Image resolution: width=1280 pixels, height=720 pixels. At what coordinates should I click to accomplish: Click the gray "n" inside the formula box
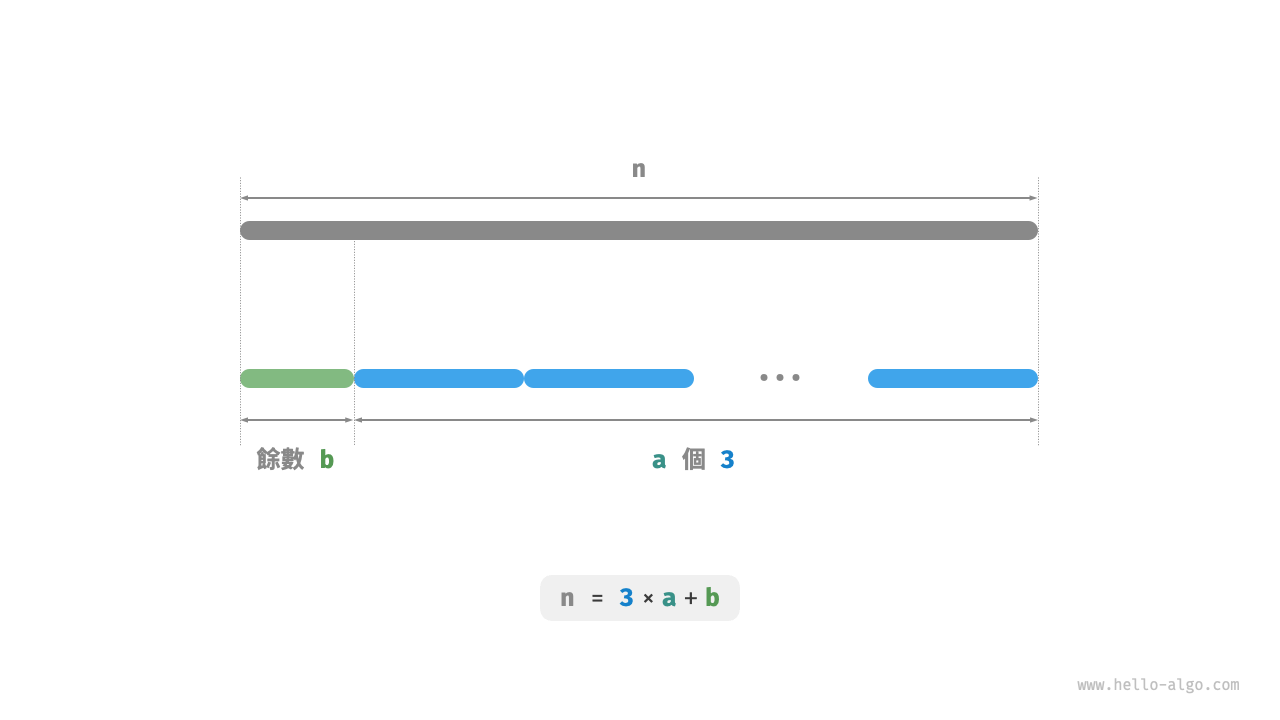click(567, 598)
